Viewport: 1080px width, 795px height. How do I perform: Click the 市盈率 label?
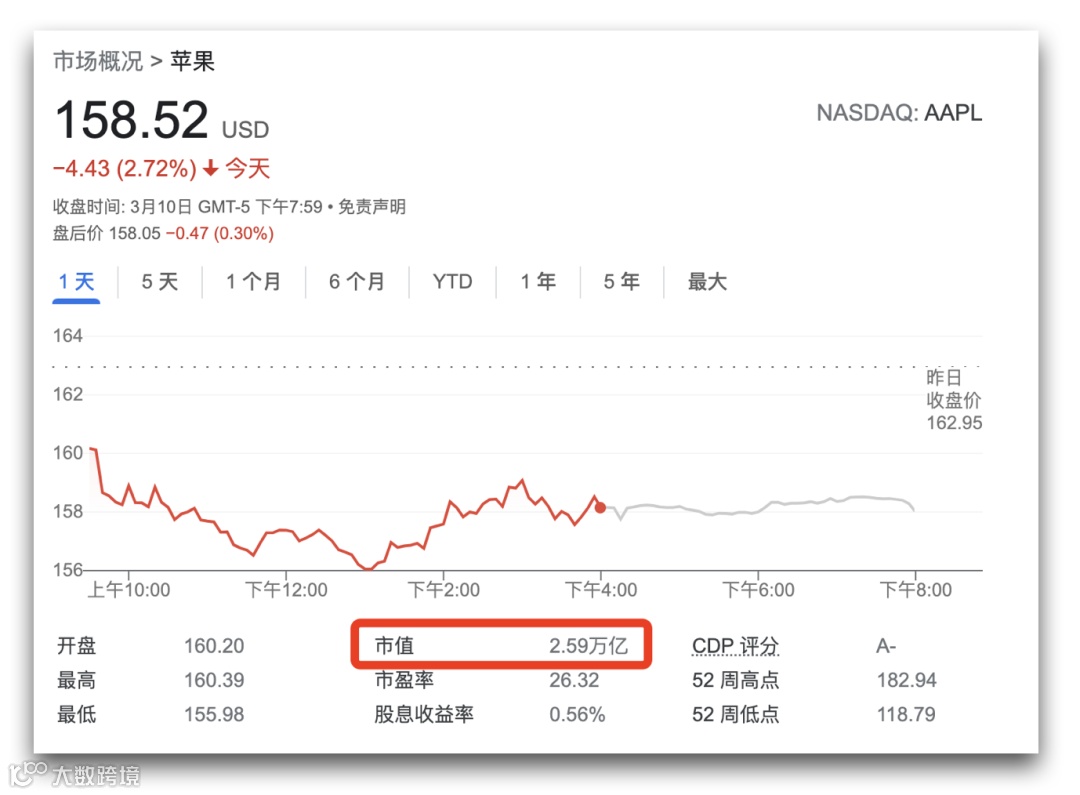pos(404,681)
